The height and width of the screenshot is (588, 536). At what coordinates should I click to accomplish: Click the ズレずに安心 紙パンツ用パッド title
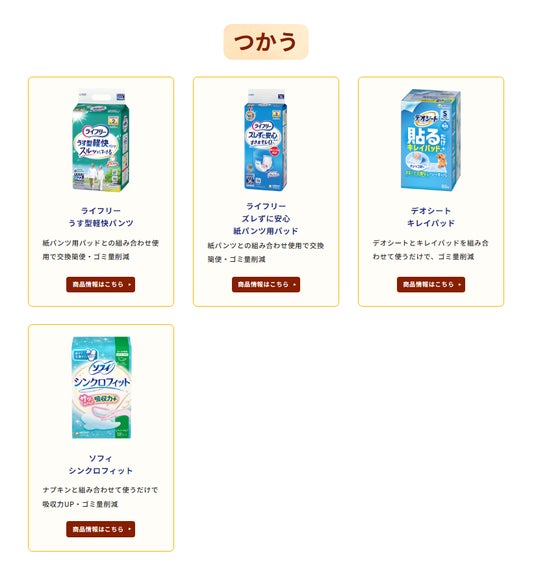pyautogui.click(x=266, y=218)
